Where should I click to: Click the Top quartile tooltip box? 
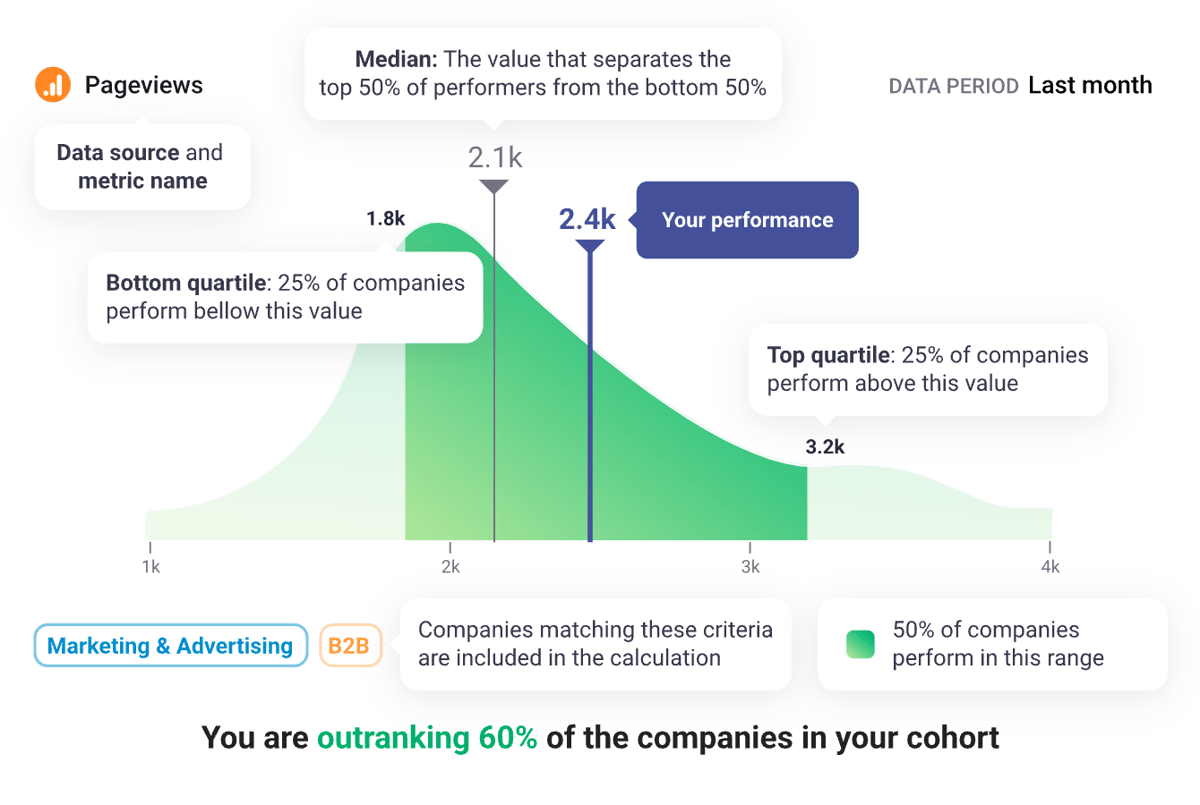[927, 369]
